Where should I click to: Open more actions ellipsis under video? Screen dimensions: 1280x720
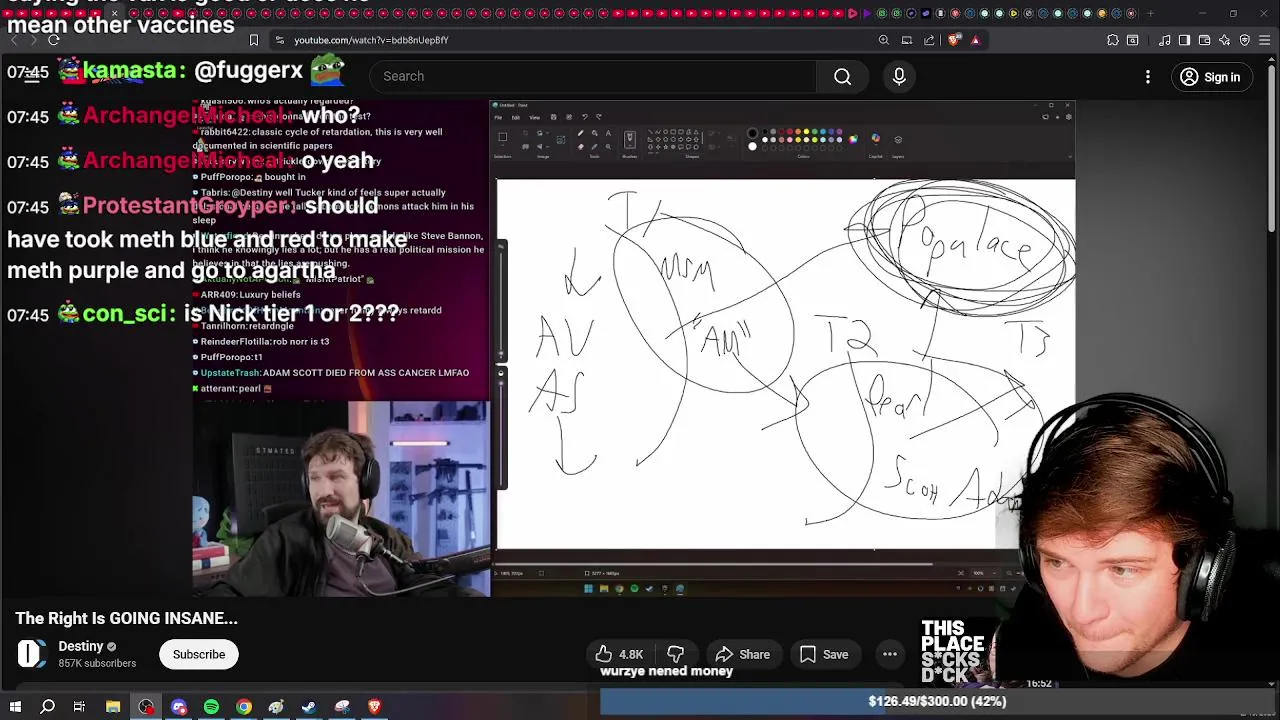(x=889, y=654)
